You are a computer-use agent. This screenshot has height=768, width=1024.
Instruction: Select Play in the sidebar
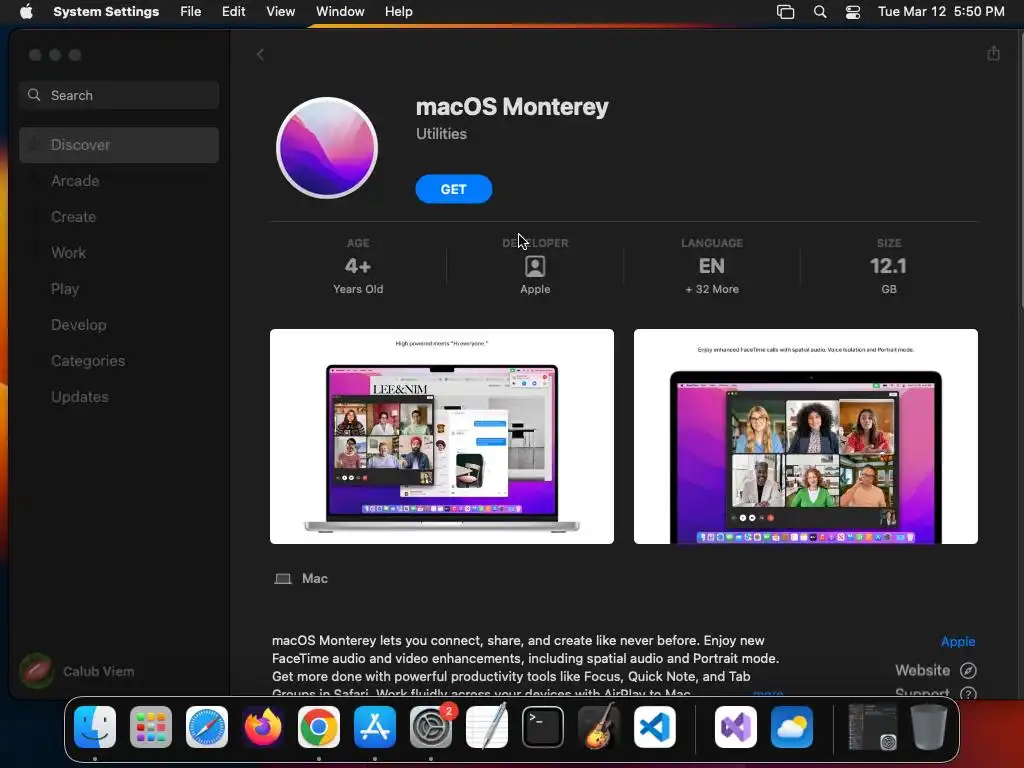pyautogui.click(x=119, y=289)
